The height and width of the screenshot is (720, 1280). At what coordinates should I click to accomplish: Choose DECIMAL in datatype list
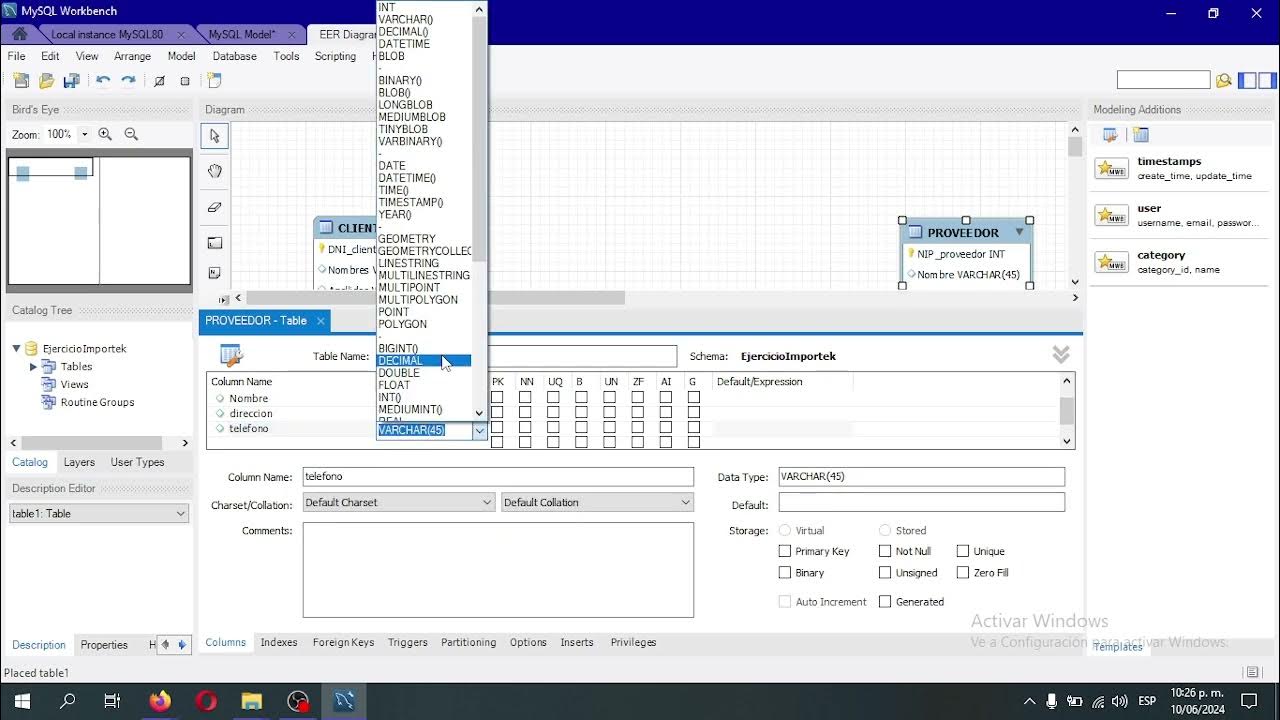click(x=424, y=360)
